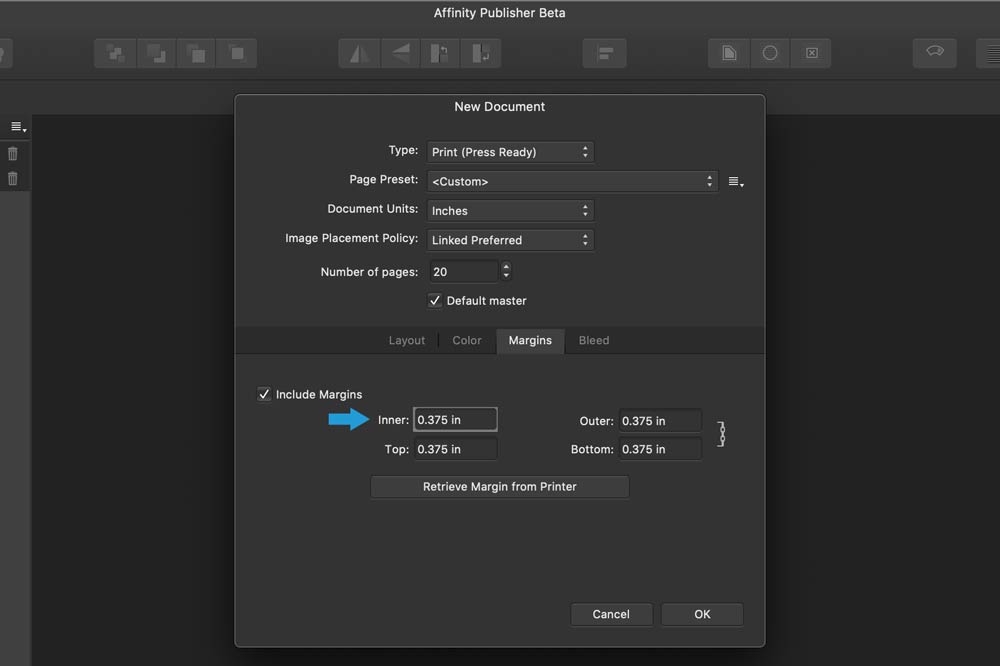Click the upper trash icon in left panel
This screenshot has height=666, width=1000.
point(13,153)
